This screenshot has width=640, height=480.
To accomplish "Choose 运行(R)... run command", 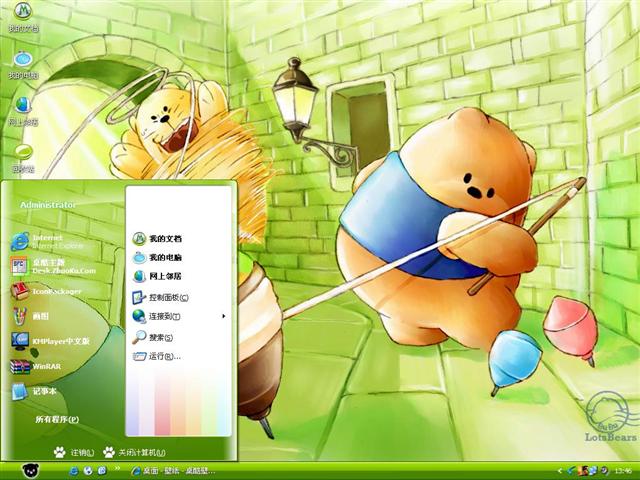I will (157, 356).
